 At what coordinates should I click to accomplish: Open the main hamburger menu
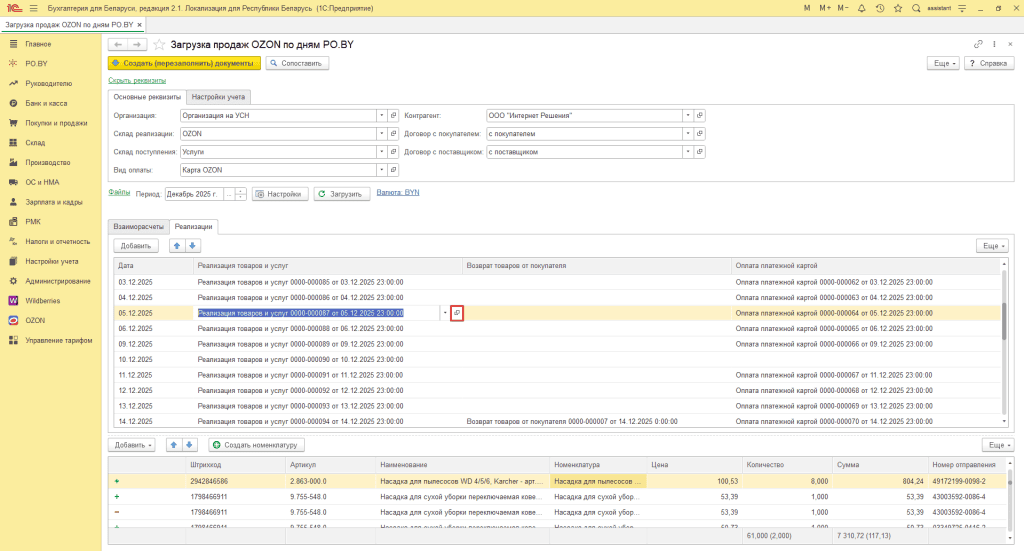click(x=33, y=8)
